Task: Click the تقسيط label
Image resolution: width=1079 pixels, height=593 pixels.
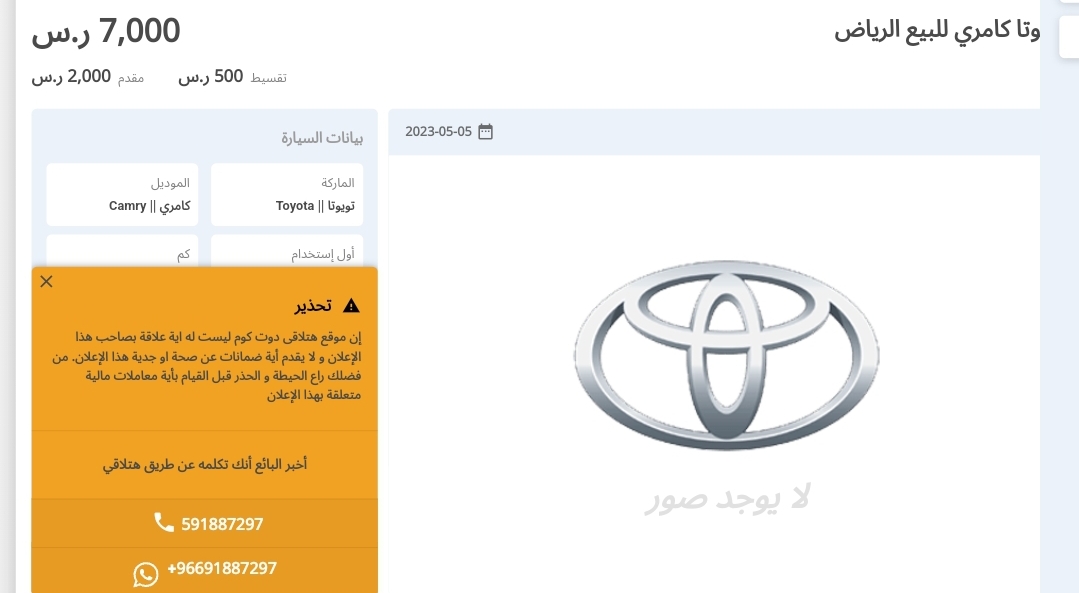Action: click(268, 78)
